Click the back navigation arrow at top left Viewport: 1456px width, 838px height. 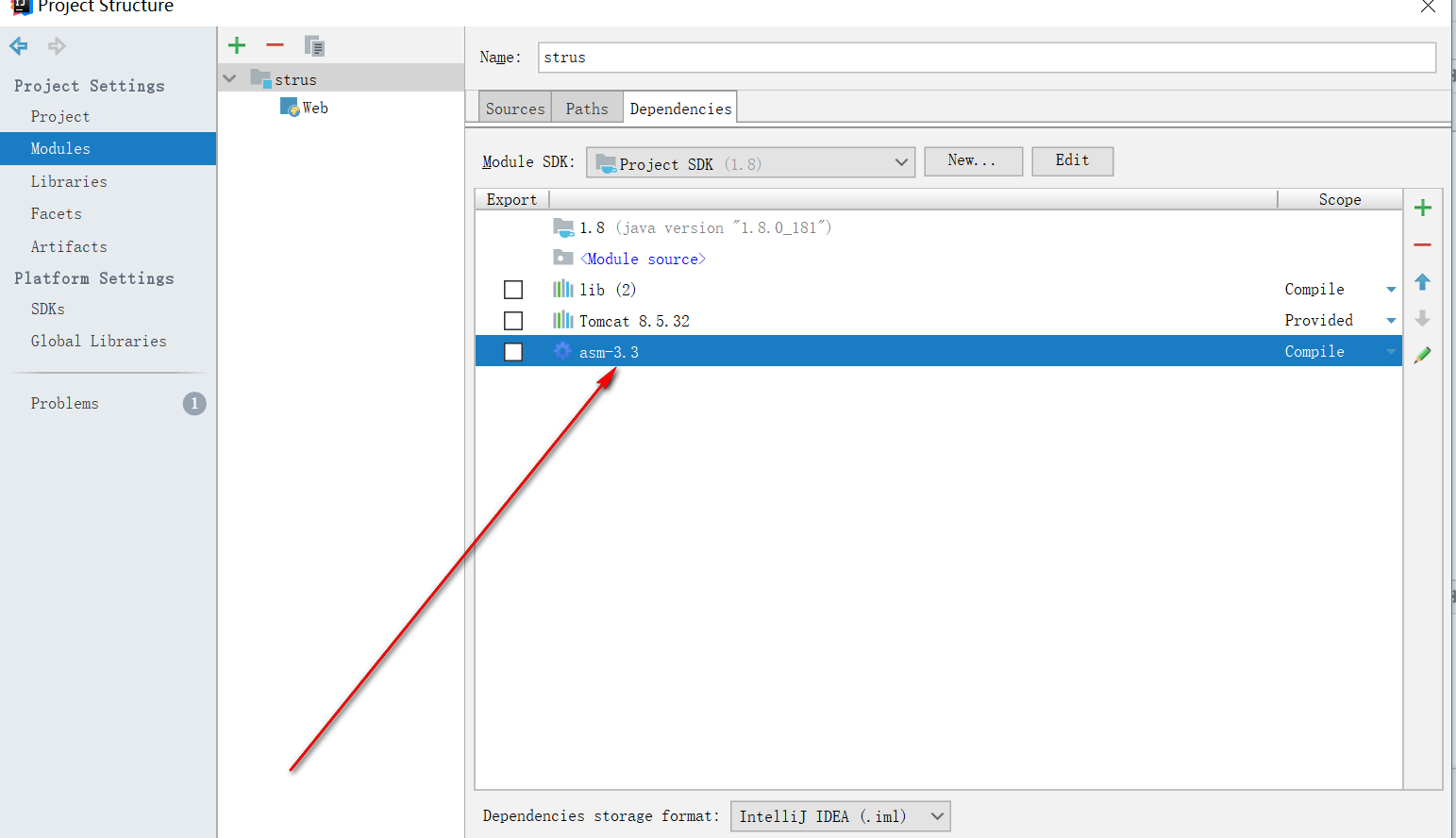pyautogui.click(x=17, y=45)
